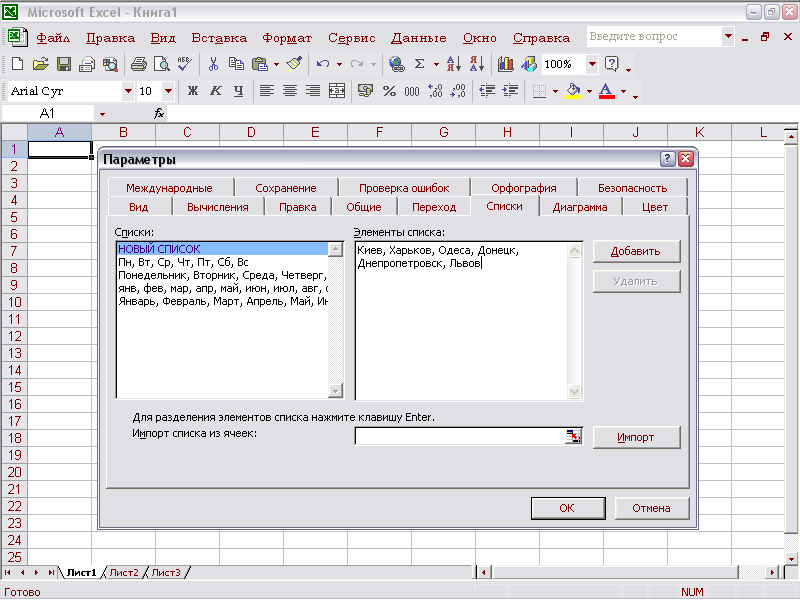Open the fill color dropdown arrow
The height and width of the screenshot is (600, 800).
point(589,91)
